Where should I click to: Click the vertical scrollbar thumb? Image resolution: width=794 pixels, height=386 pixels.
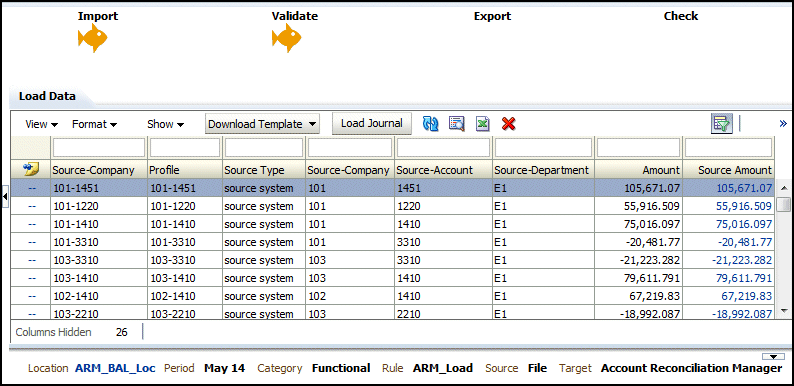(x=784, y=204)
